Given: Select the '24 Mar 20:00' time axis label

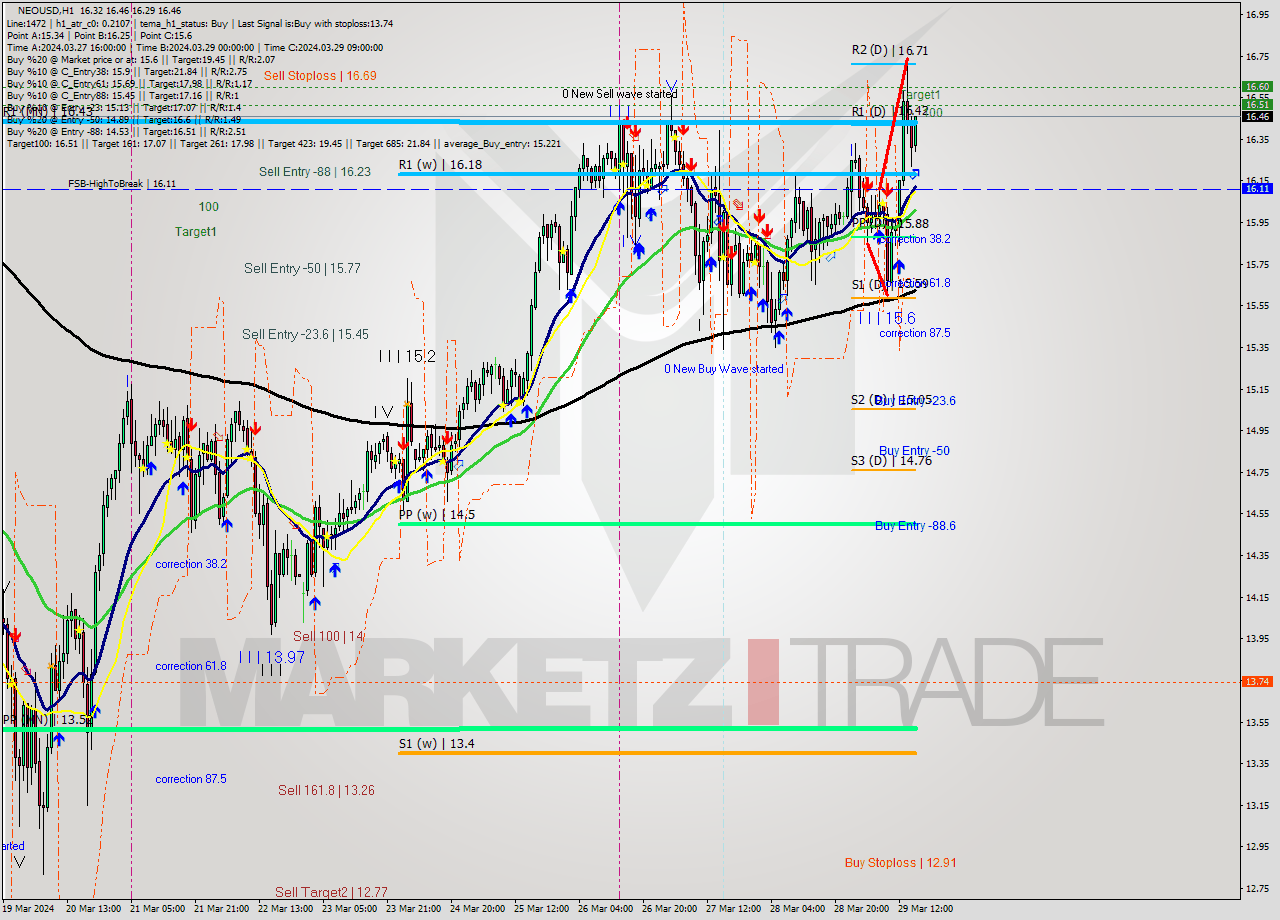Looking at the screenshot, I should [478, 909].
